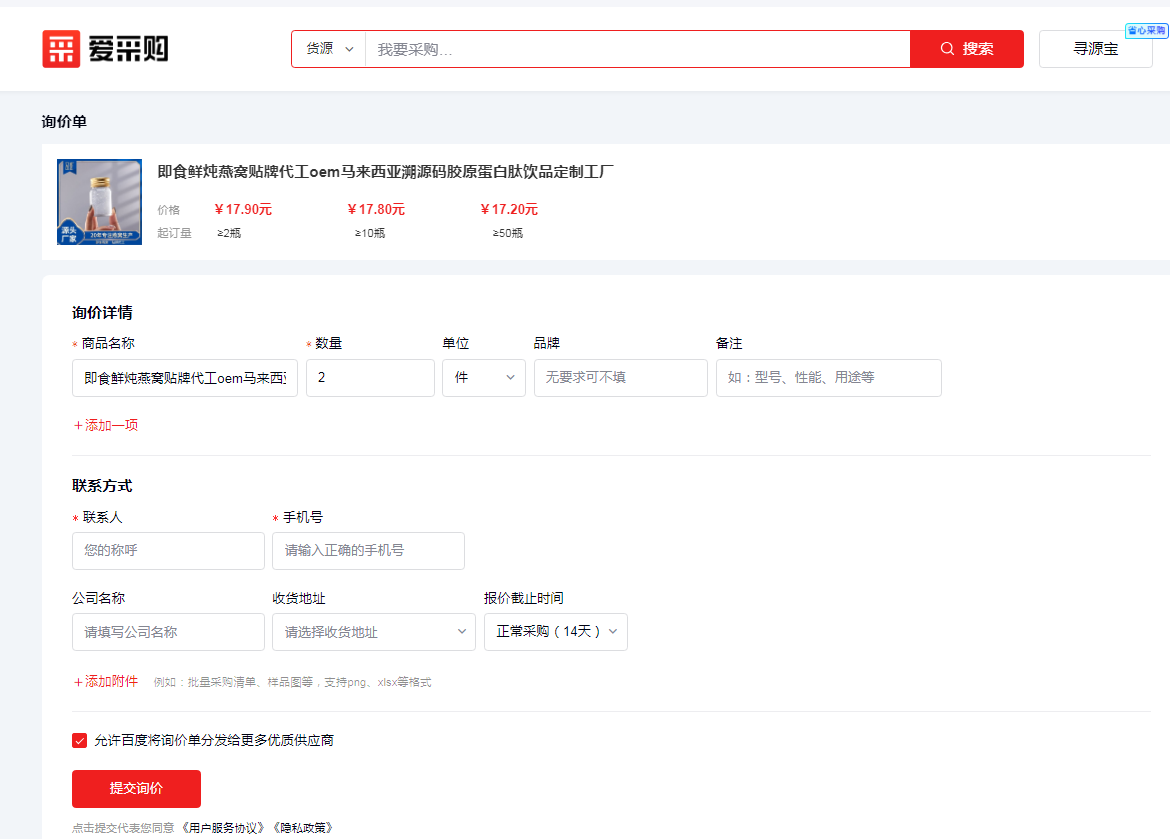Click the product thumbnail image
The width and height of the screenshot is (1170, 839).
click(99, 202)
